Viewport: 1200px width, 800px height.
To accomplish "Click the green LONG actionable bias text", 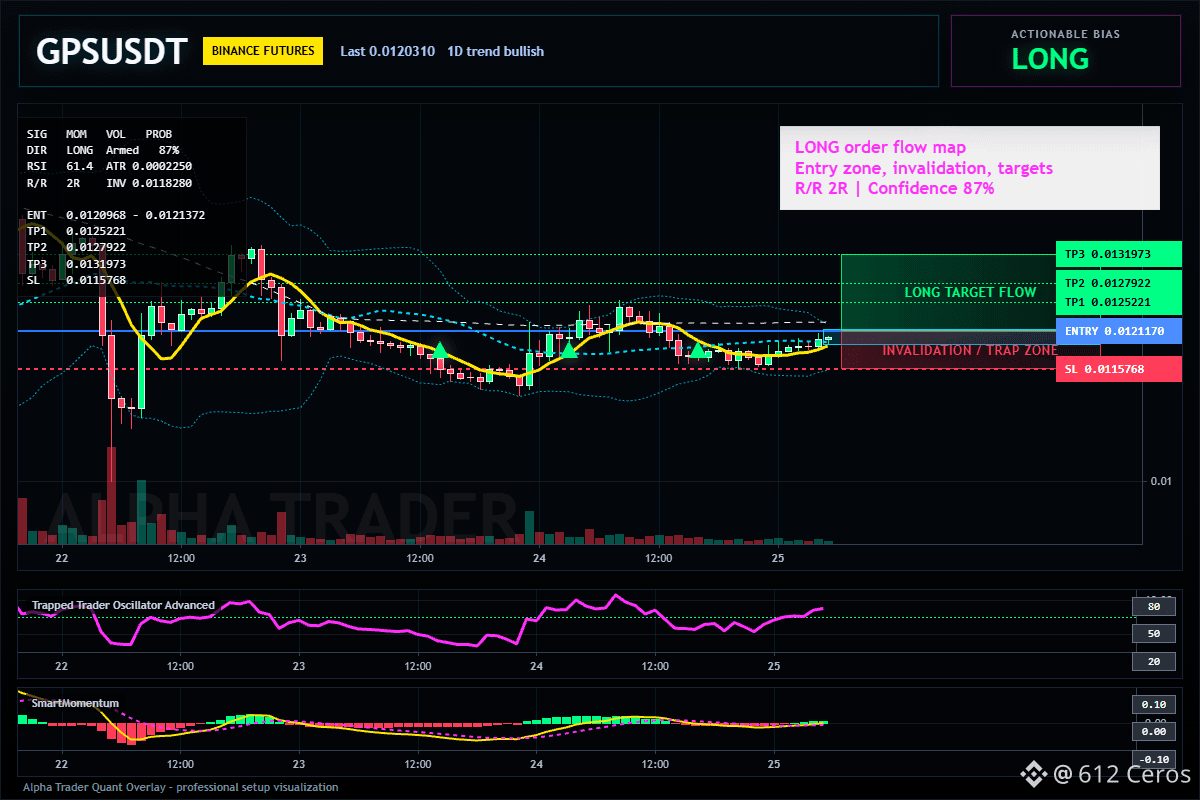I will coord(1050,59).
